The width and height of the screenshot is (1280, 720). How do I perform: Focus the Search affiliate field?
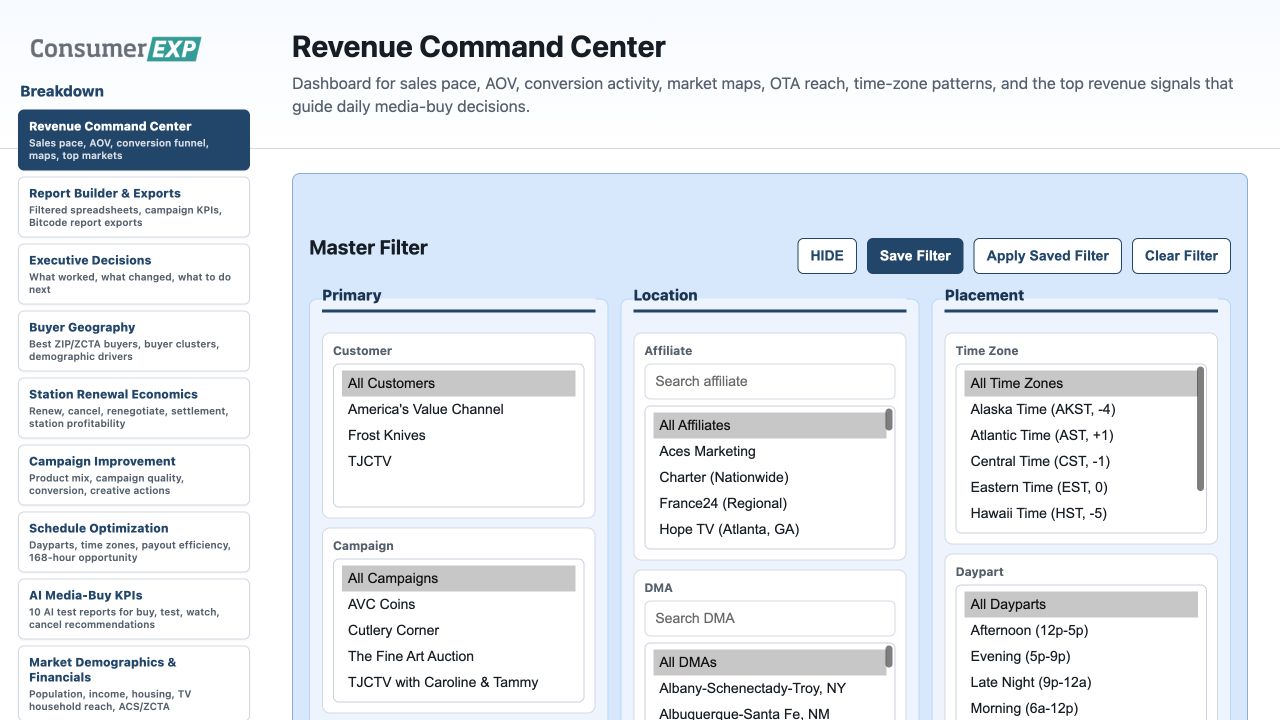770,381
